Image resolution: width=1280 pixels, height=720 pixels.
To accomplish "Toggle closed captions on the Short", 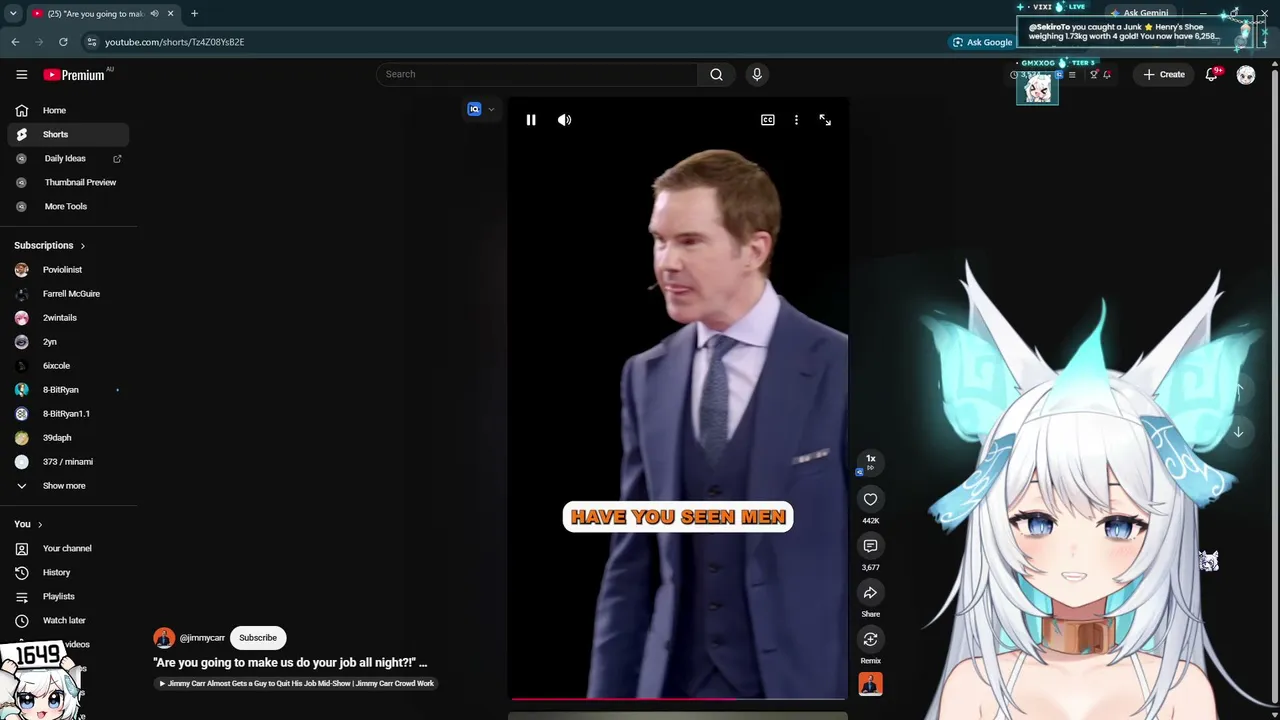I will pos(767,120).
